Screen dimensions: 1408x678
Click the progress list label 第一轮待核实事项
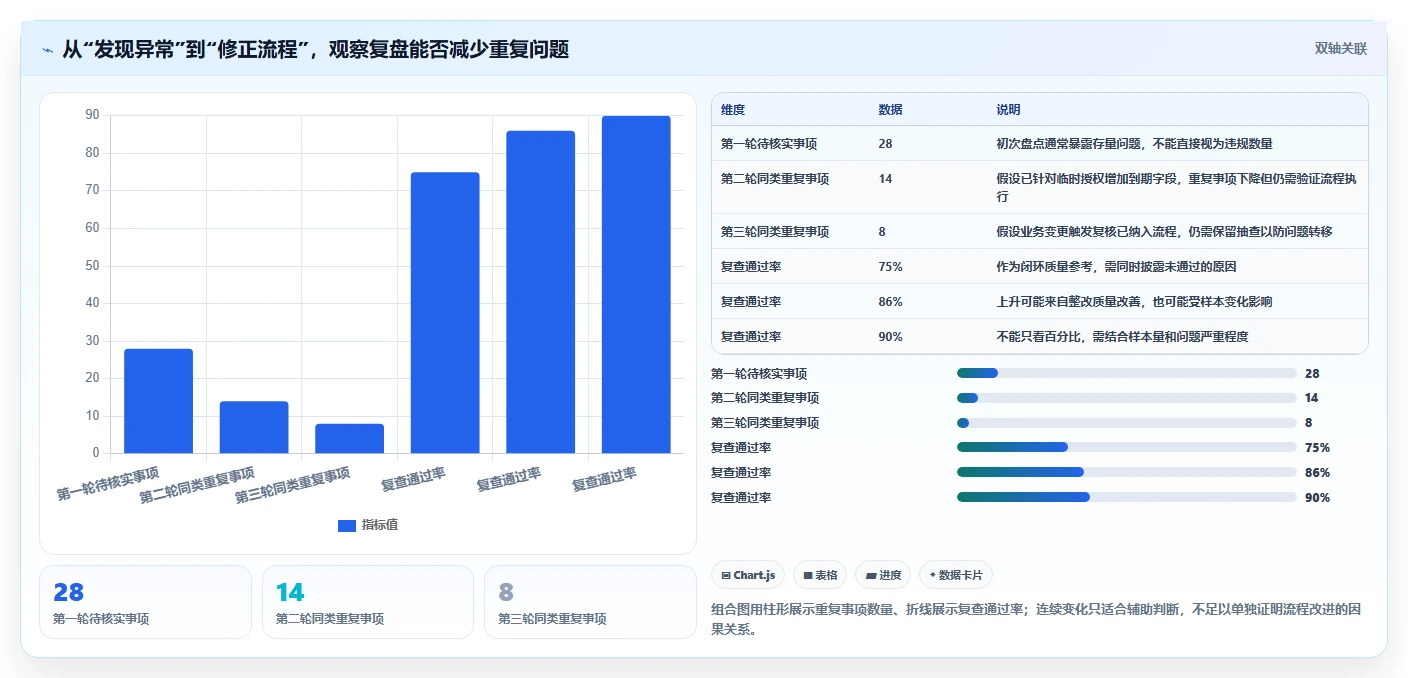pos(759,373)
